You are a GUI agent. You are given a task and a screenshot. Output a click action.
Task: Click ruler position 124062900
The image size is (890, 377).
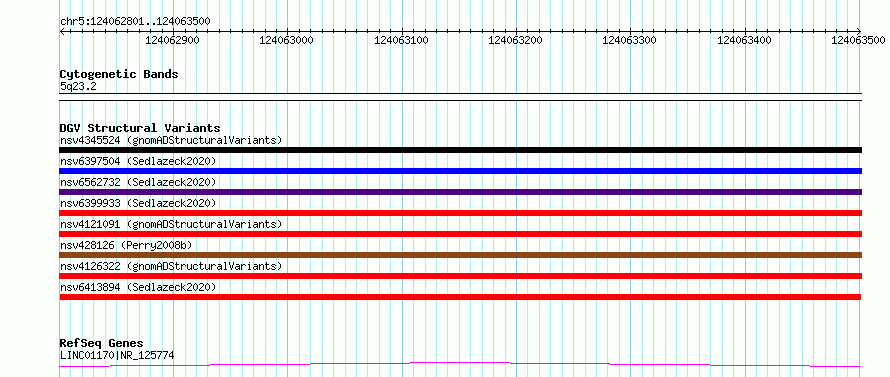coord(173,40)
